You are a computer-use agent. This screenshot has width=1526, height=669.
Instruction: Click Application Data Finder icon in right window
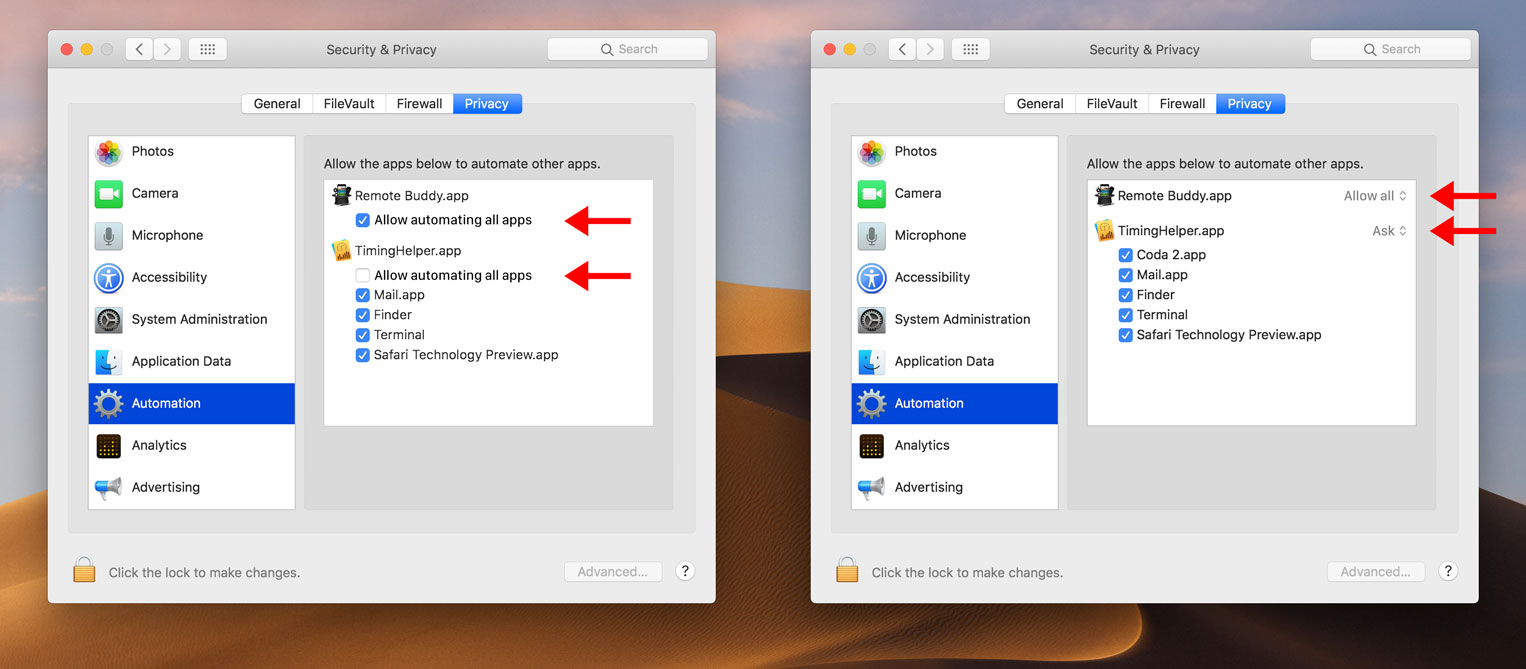872,362
